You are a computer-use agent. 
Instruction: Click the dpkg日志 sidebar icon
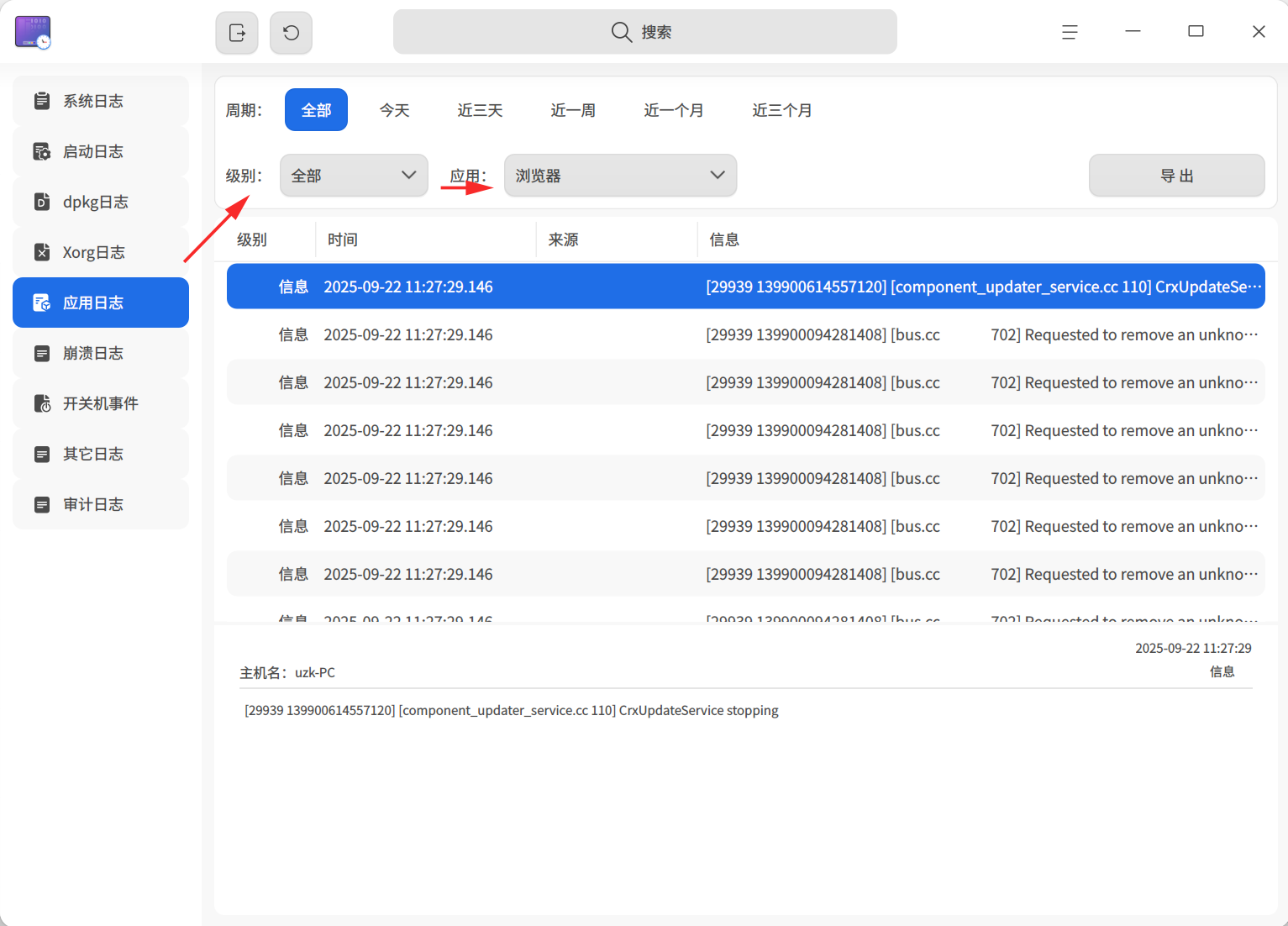(x=41, y=202)
